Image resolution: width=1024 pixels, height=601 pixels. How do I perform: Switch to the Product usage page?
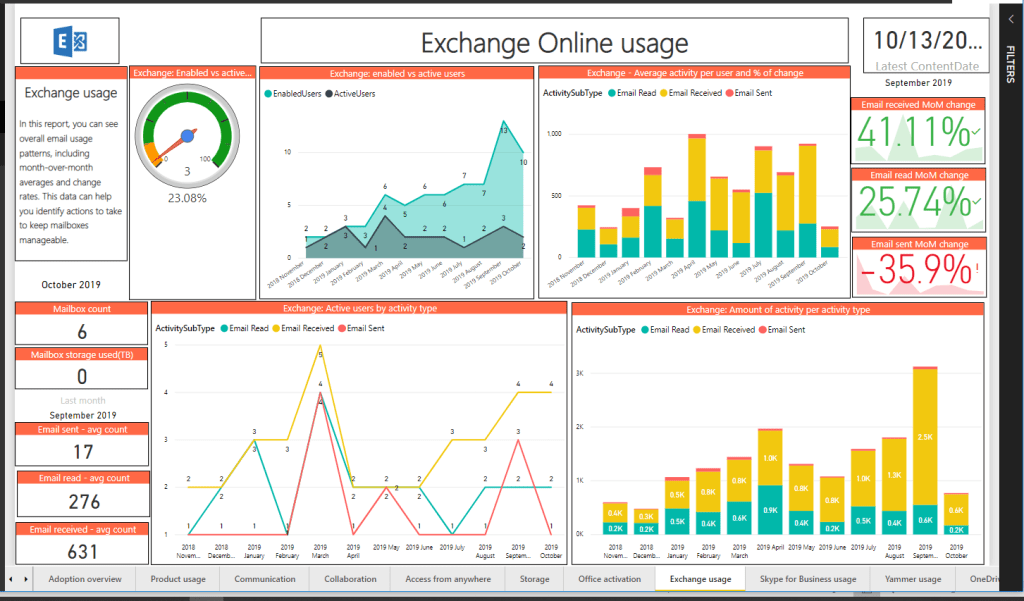click(x=178, y=579)
